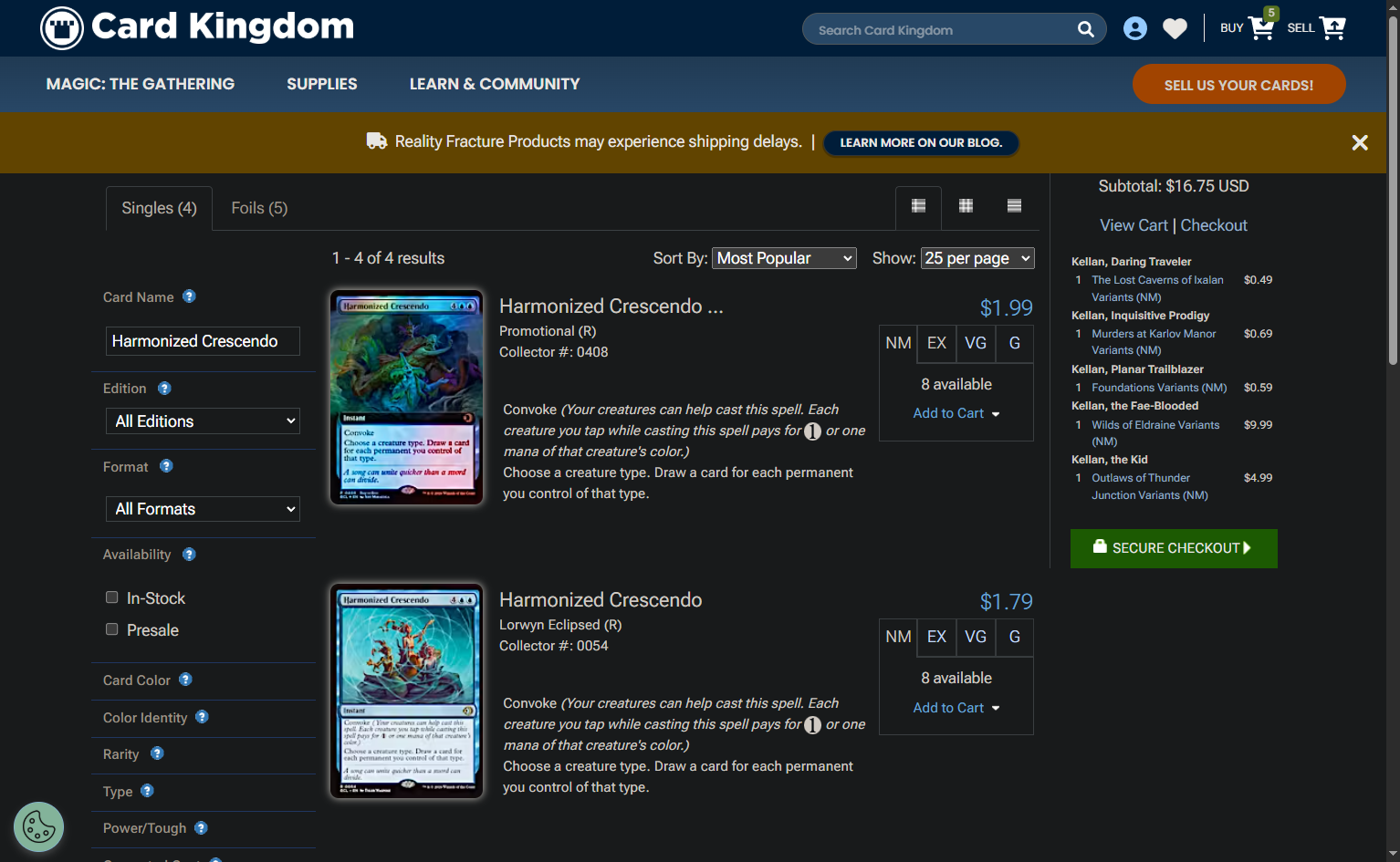1400x862 pixels.
Task: Click the Card Name input field
Action: tap(203, 341)
